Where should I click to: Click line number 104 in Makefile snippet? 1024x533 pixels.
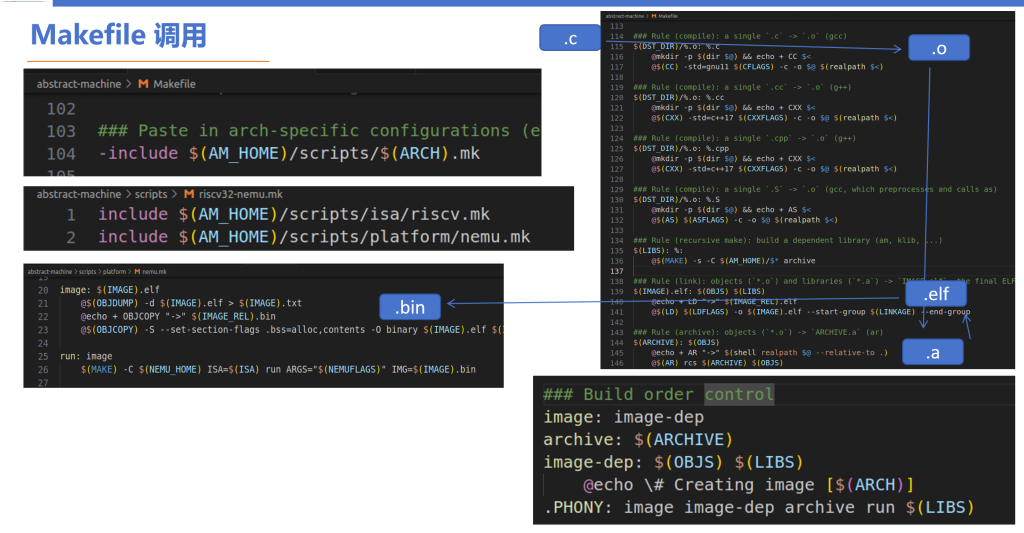pos(61,153)
